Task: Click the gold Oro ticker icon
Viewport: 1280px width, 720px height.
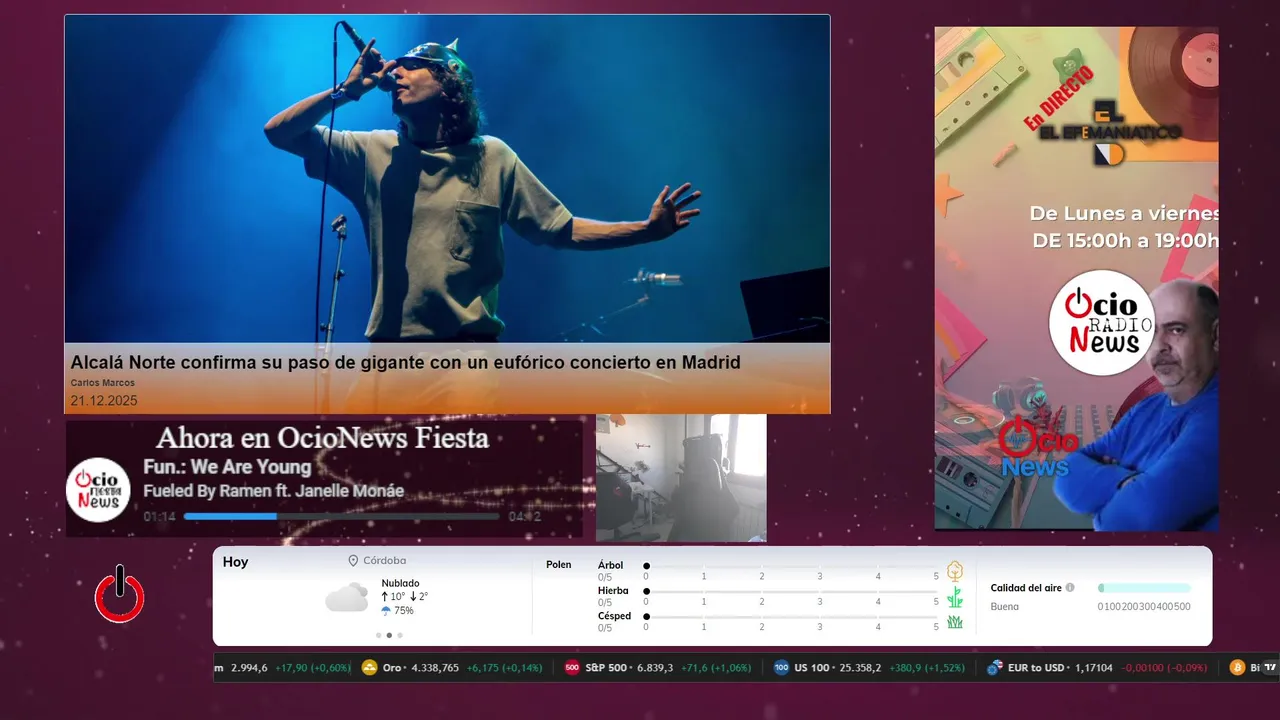Action: (369, 667)
